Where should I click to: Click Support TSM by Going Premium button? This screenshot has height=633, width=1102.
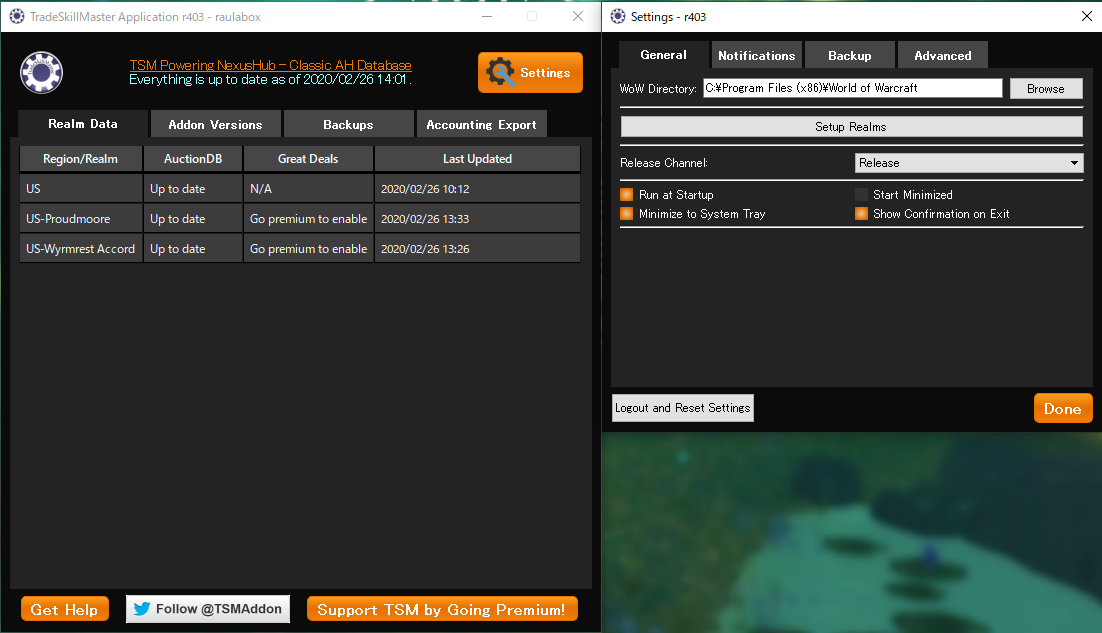click(442, 609)
